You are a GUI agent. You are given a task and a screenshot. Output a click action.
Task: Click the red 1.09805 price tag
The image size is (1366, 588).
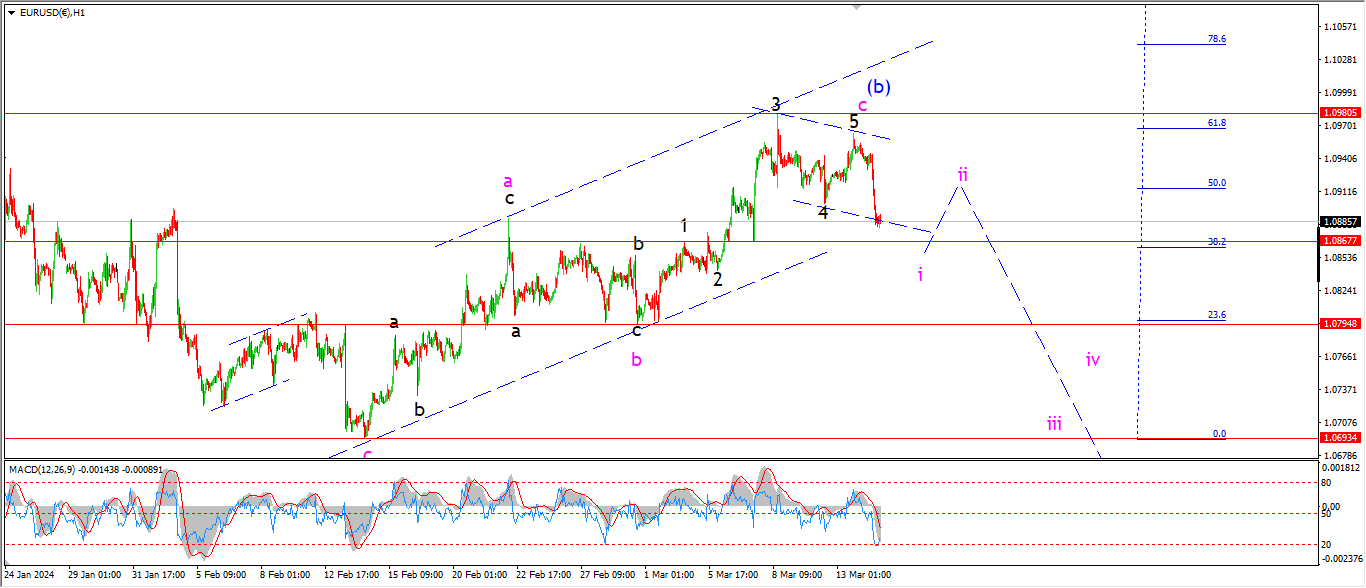(1339, 113)
